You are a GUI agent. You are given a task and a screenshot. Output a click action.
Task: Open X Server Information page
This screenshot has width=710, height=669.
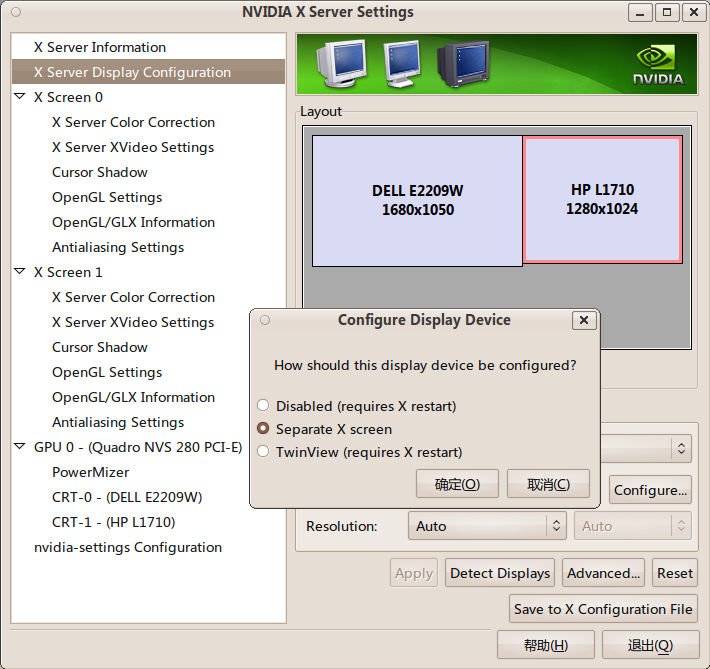[x=100, y=47]
